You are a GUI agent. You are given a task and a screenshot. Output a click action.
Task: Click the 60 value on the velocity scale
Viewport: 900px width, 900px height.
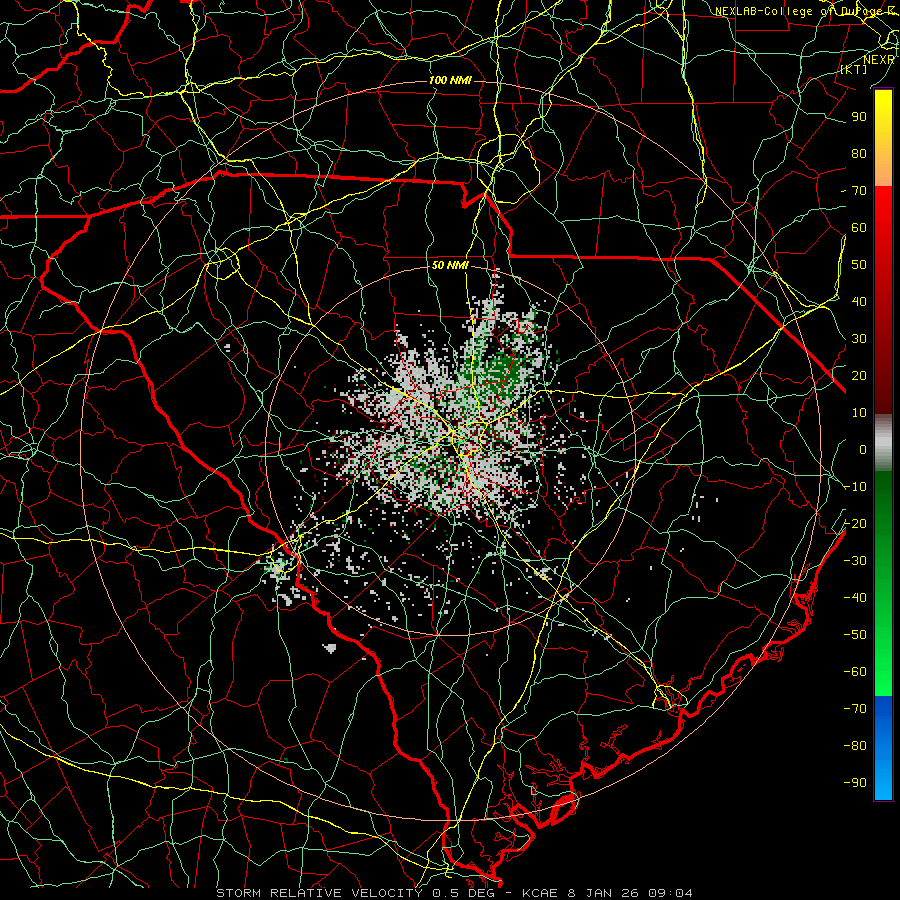pos(859,228)
